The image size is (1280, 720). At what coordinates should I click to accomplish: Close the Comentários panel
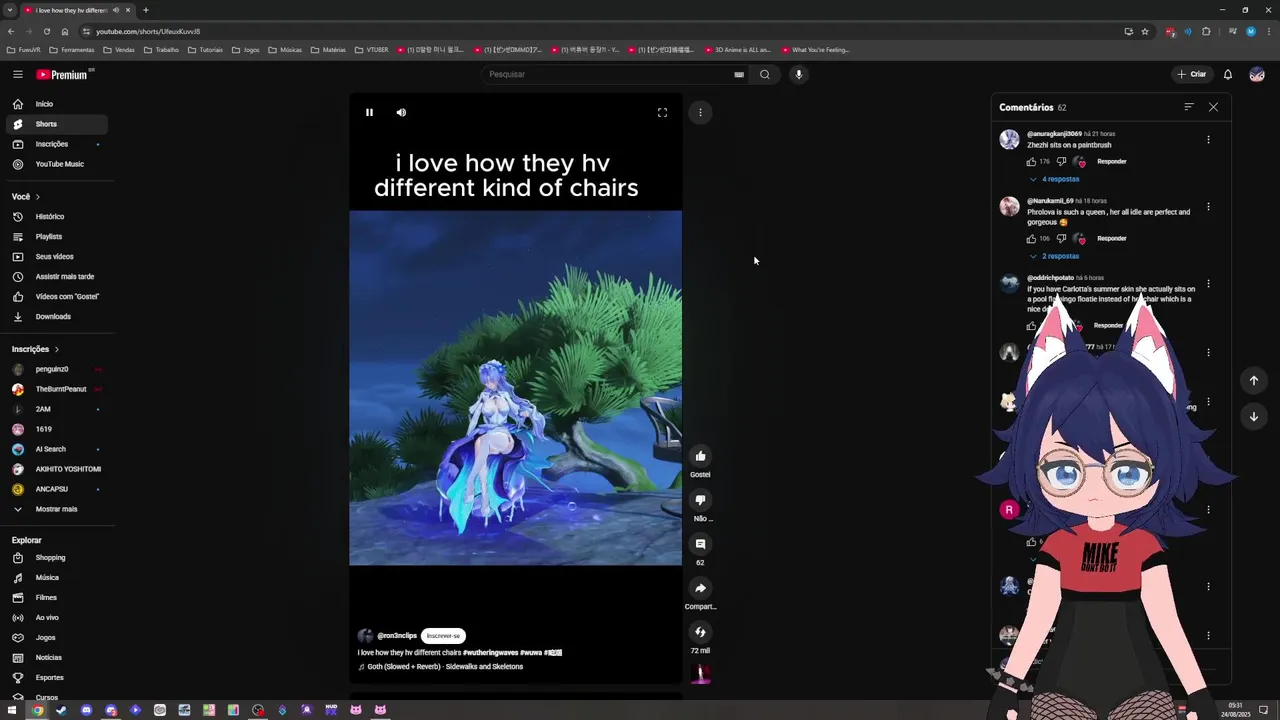(x=1213, y=107)
